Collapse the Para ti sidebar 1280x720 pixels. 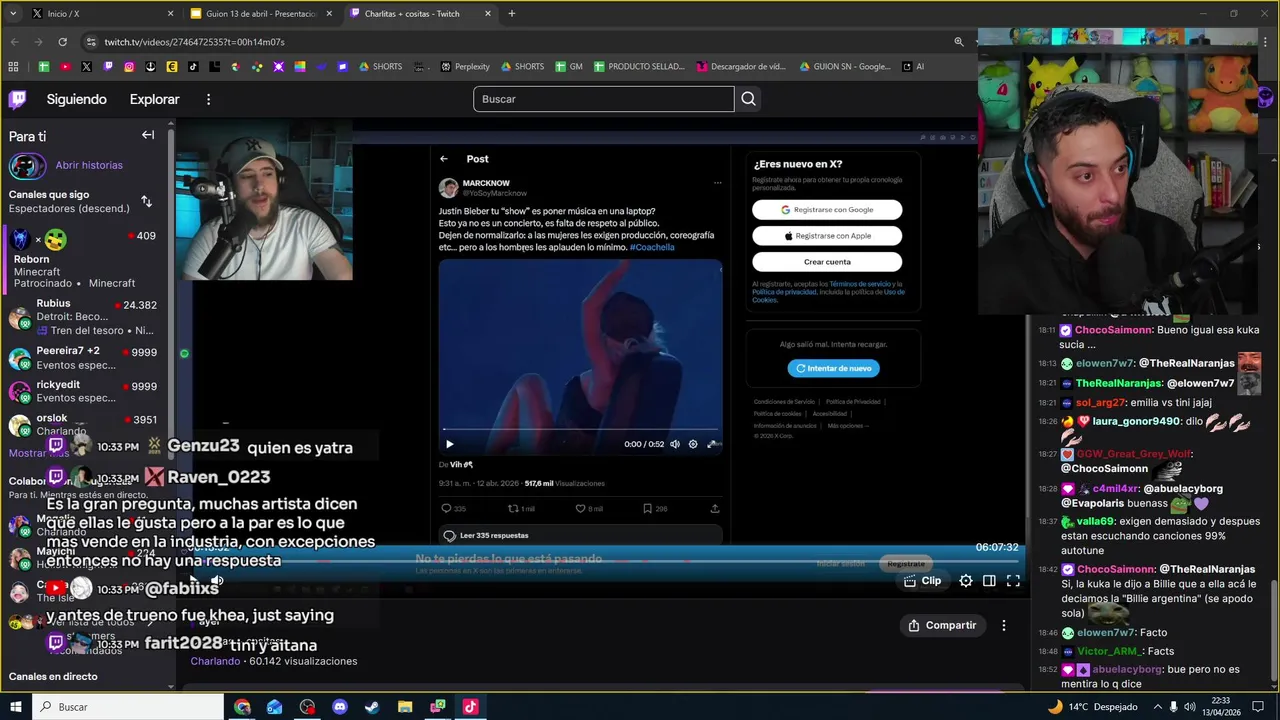tap(148, 135)
